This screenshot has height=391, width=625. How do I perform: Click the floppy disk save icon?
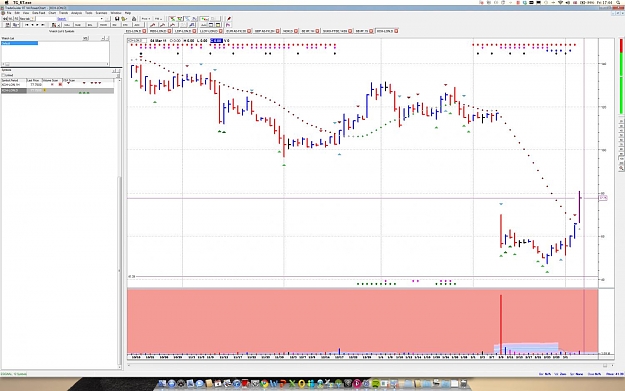pyautogui.click(x=117, y=19)
